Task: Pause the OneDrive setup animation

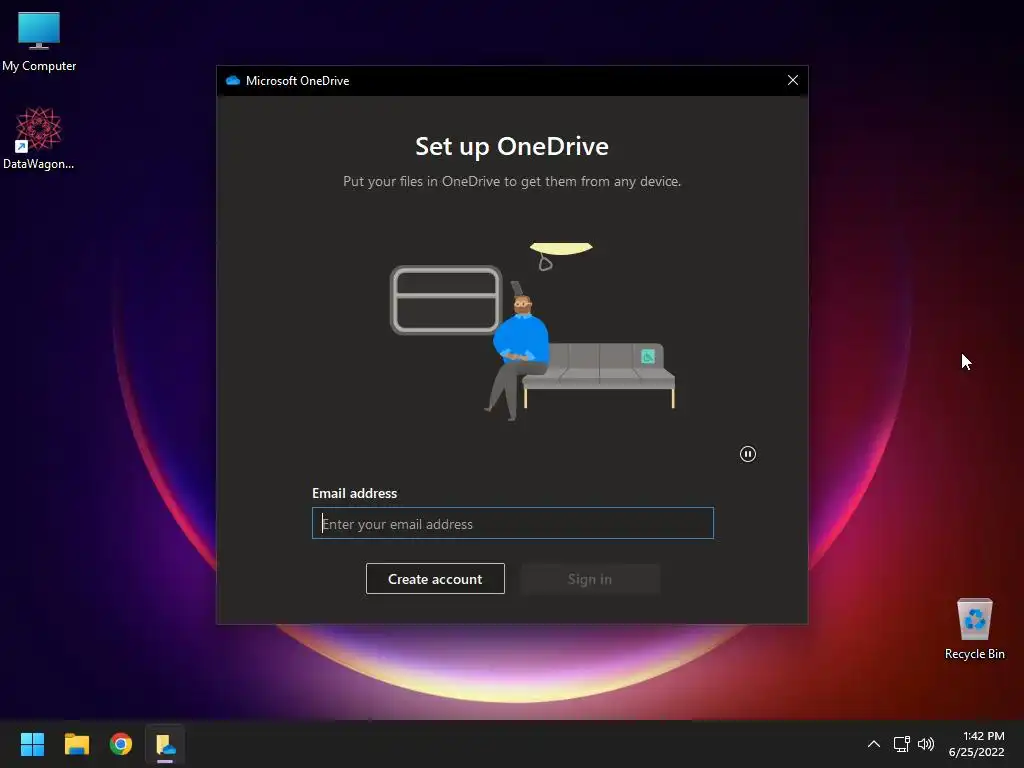Action: click(x=748, y=454)
